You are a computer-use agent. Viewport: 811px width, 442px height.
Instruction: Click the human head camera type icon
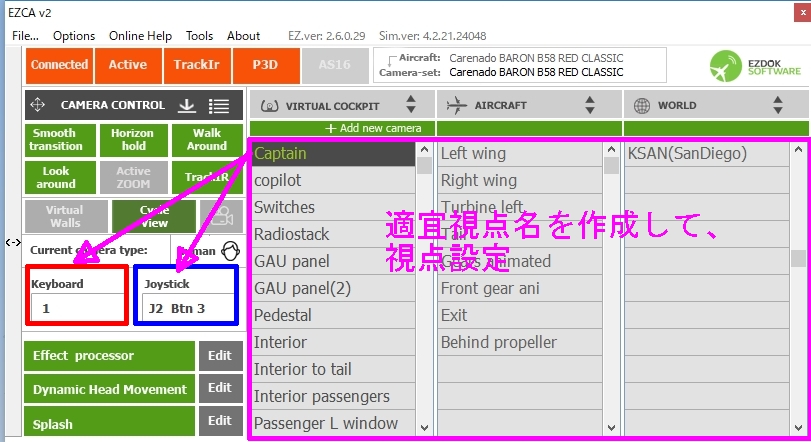click(x=230, y=251)
